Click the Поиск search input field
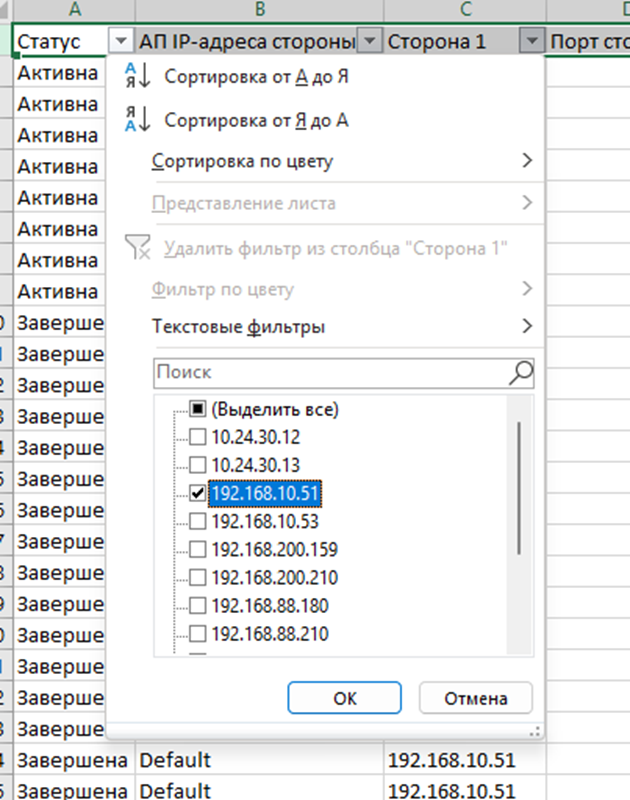630x800 pixels. 330,373
